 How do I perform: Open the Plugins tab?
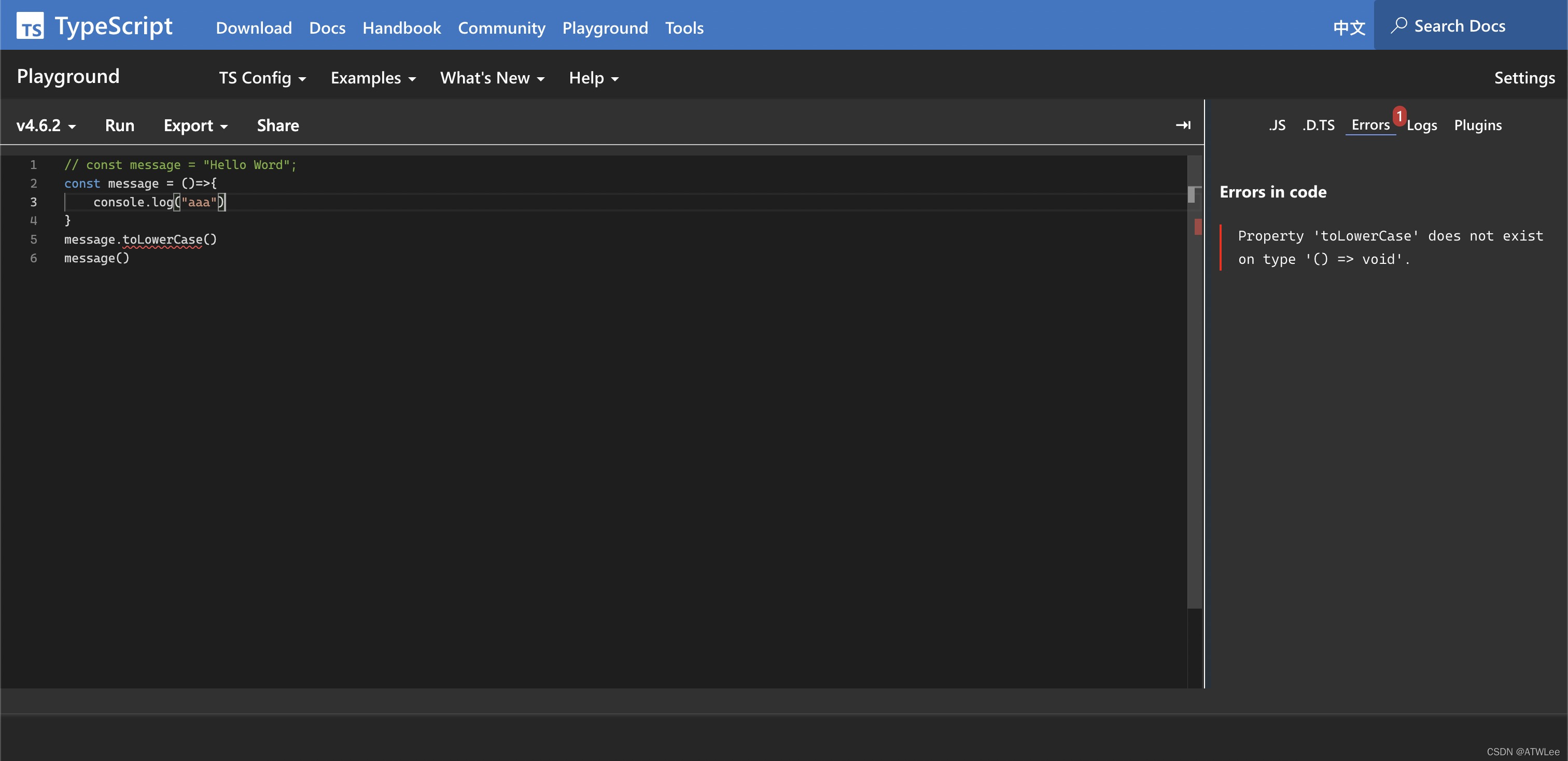pos(1477,125)
